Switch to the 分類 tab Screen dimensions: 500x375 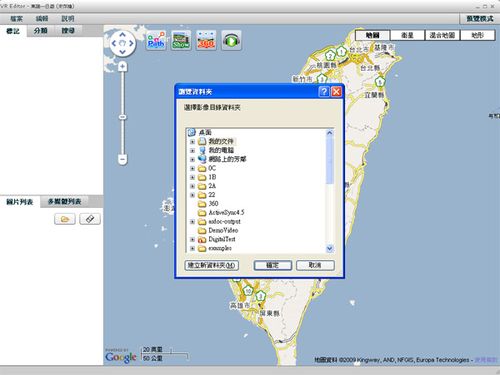click(40, 31)
